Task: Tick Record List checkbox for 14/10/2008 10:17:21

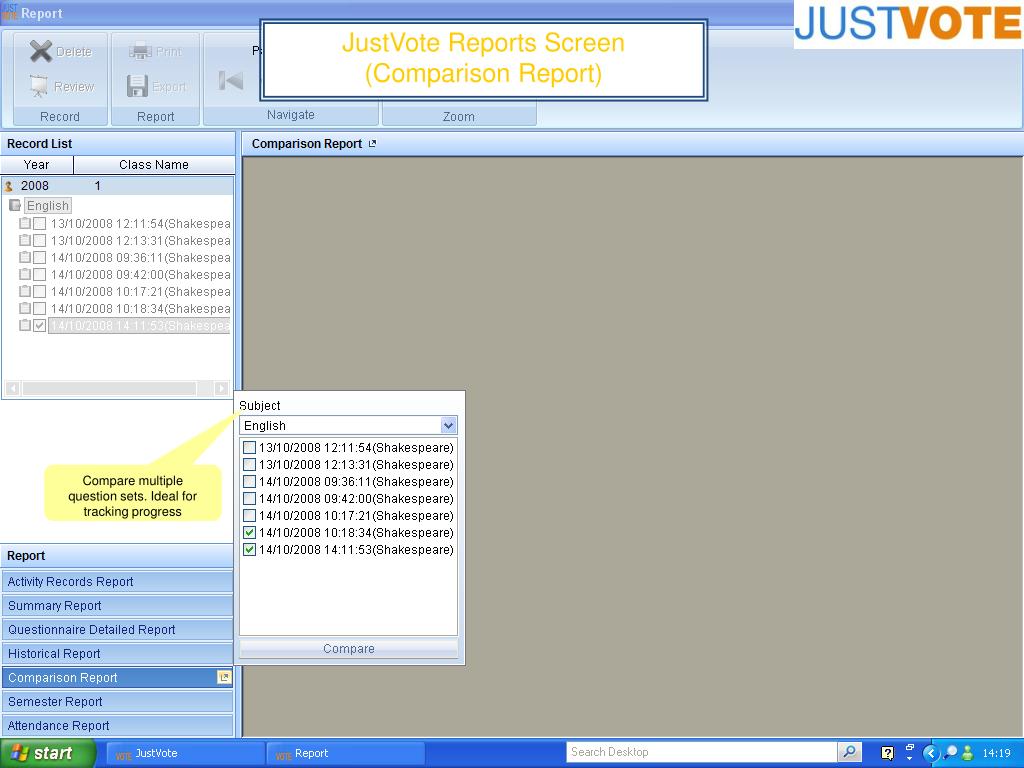Action: click(40, 291)
